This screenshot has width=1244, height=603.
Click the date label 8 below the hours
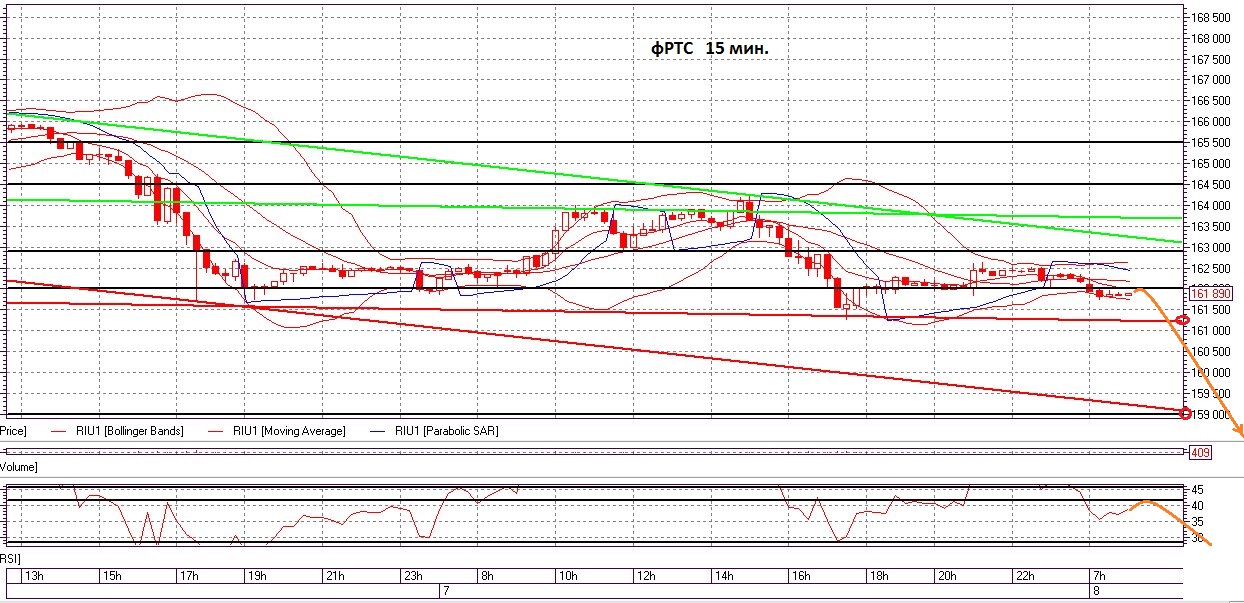pyautogui.click(x=1097, y=592)
